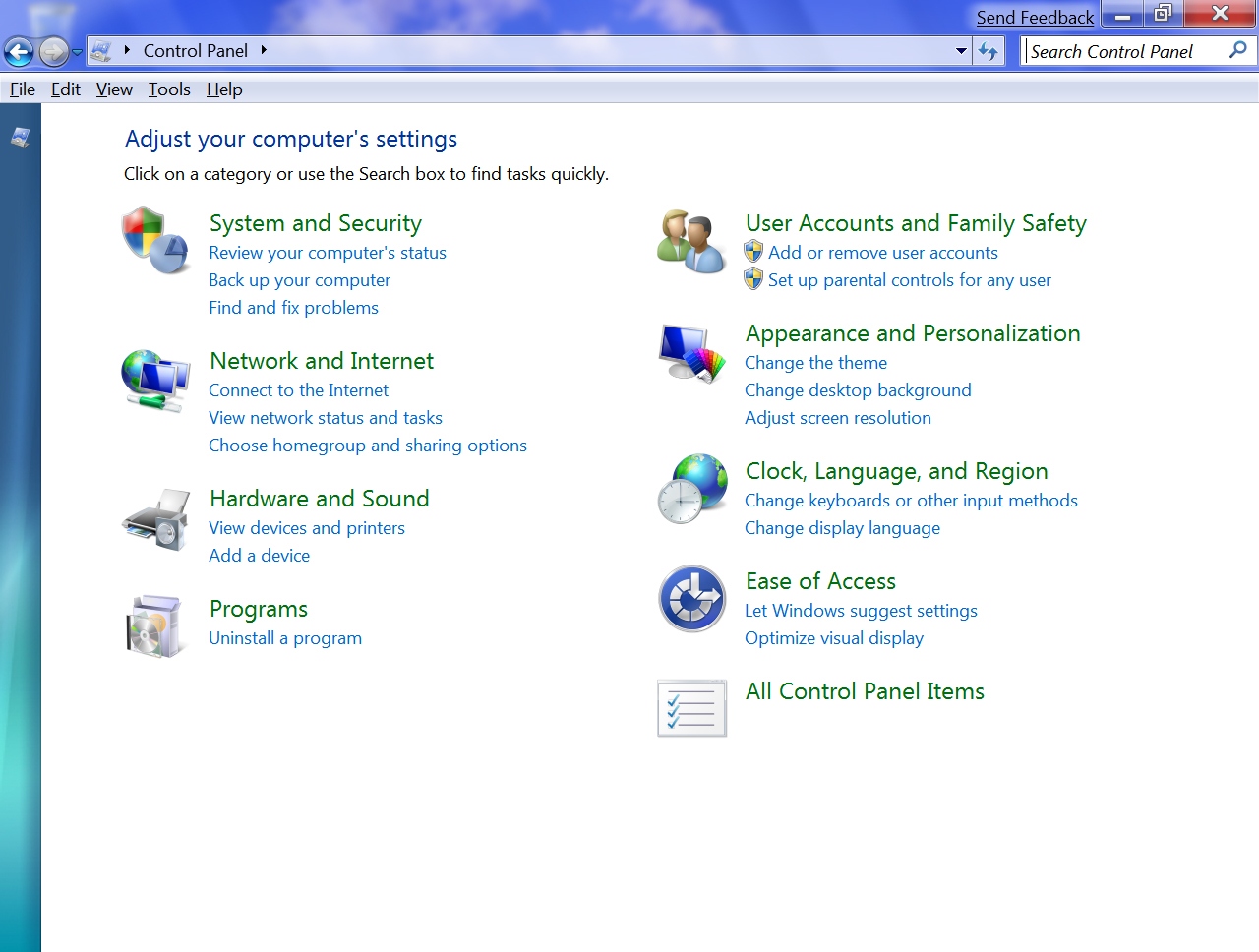
Task: Restore down the window
Action: tap(1164, 14)
